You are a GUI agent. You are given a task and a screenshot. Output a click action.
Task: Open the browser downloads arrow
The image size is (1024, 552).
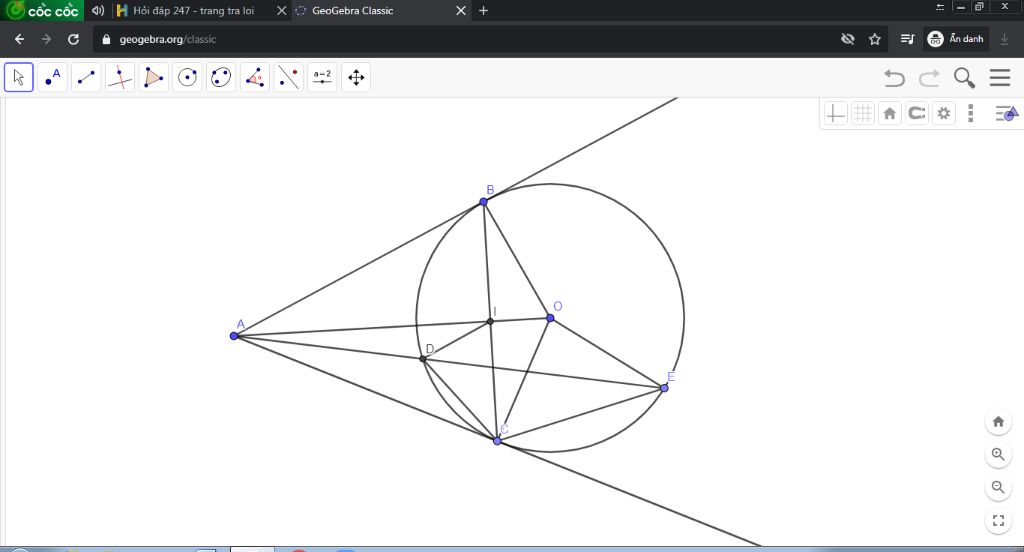pos(1004,39)
